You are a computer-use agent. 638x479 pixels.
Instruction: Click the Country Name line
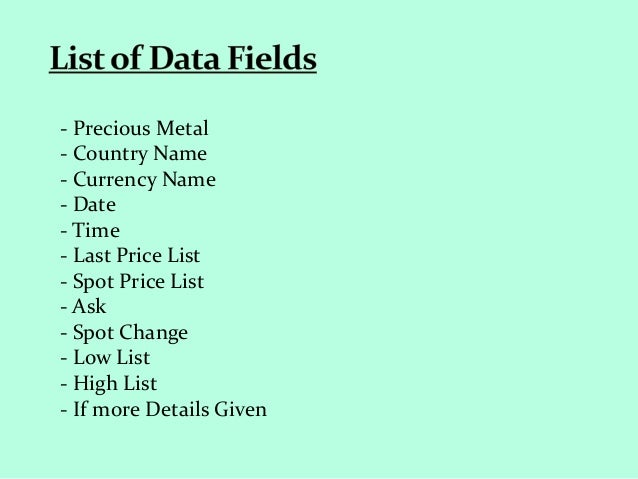click(133, 154)
